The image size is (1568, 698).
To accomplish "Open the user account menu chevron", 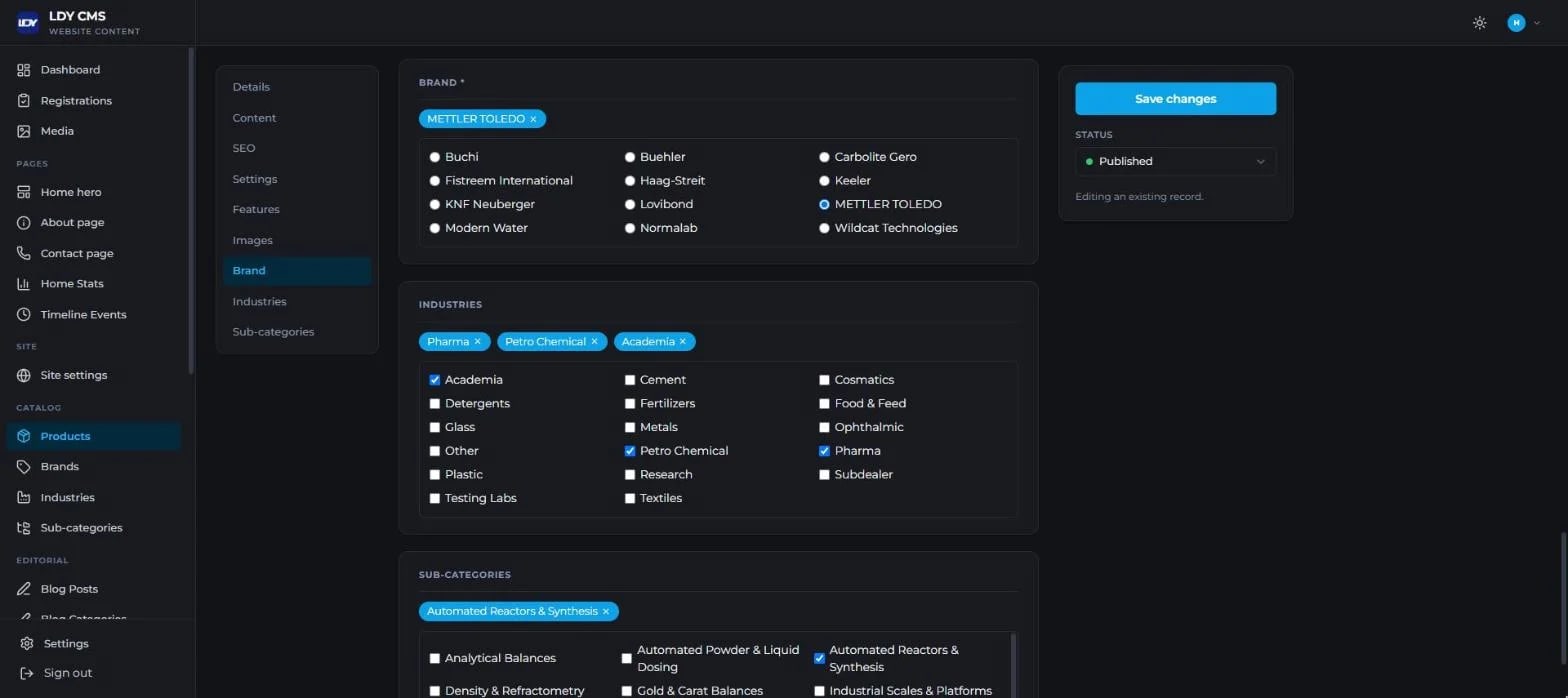I will (x=1537, y=23).
